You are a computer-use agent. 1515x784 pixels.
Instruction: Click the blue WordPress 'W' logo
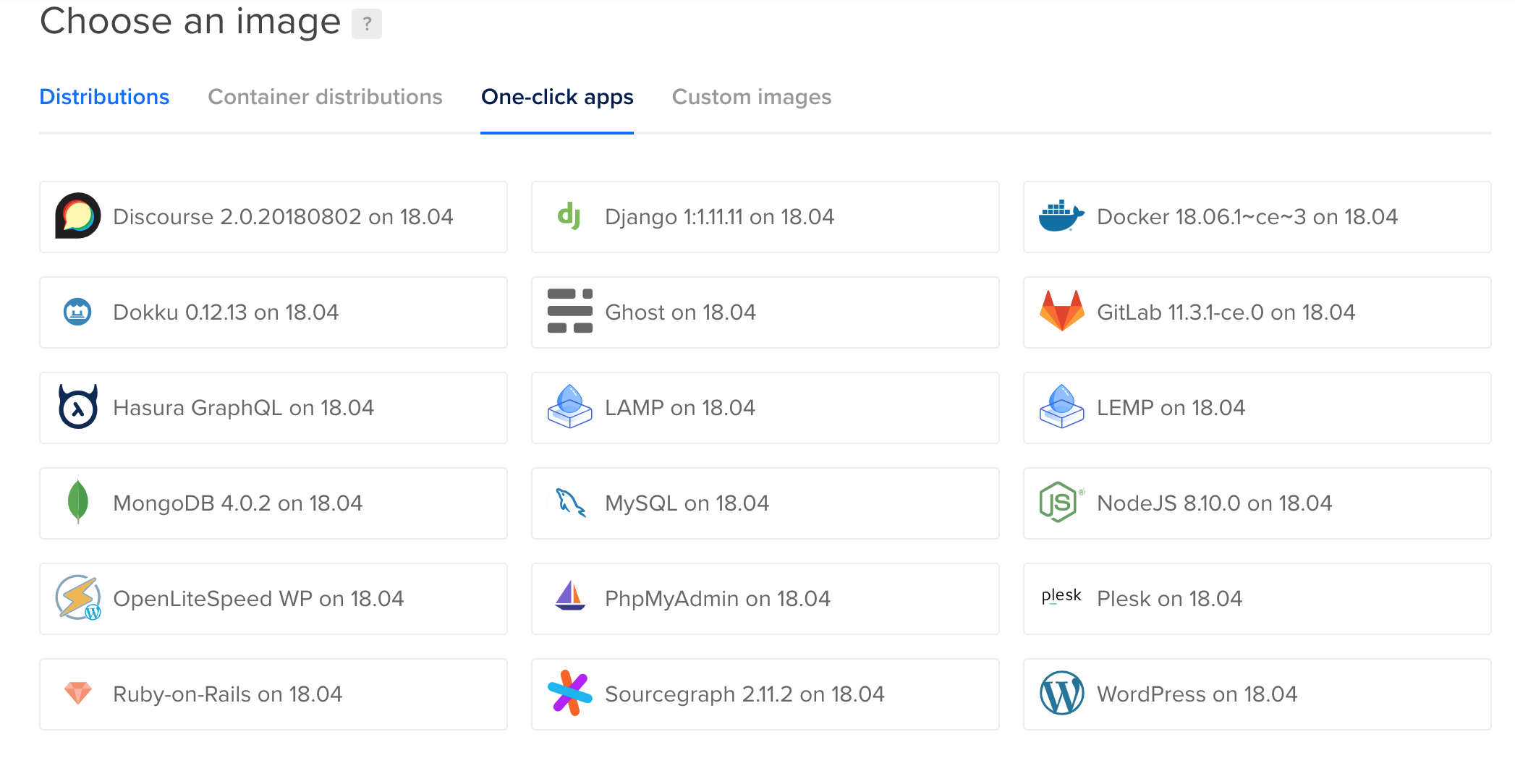[x=1062, y=693]
